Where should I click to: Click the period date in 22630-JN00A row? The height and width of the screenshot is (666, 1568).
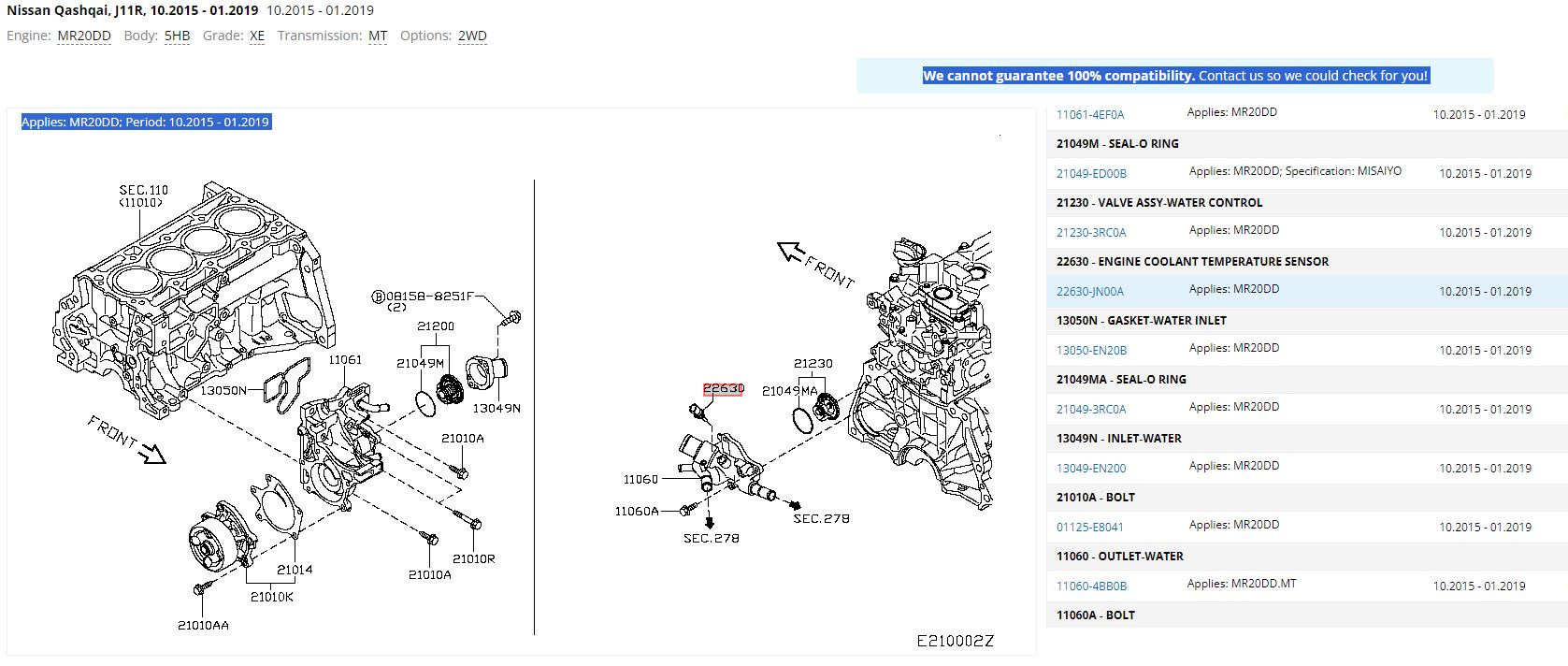tap(1485, 292)
